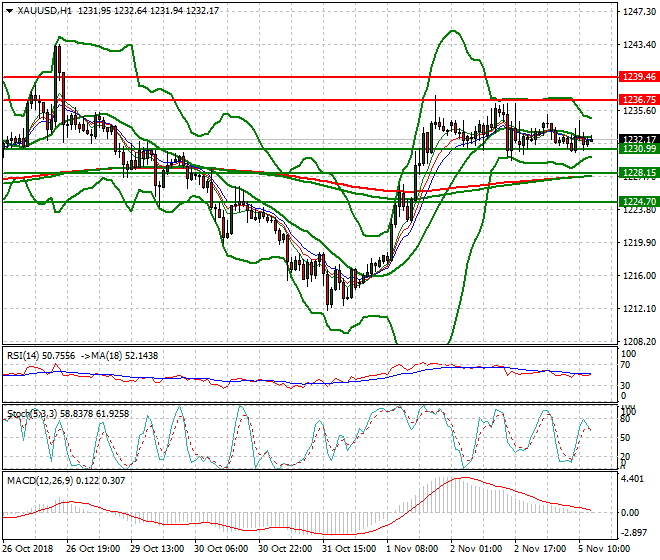Select the 30 Oct 22:00 time label
The image size is (660, 560).
(x=285, y=549)
